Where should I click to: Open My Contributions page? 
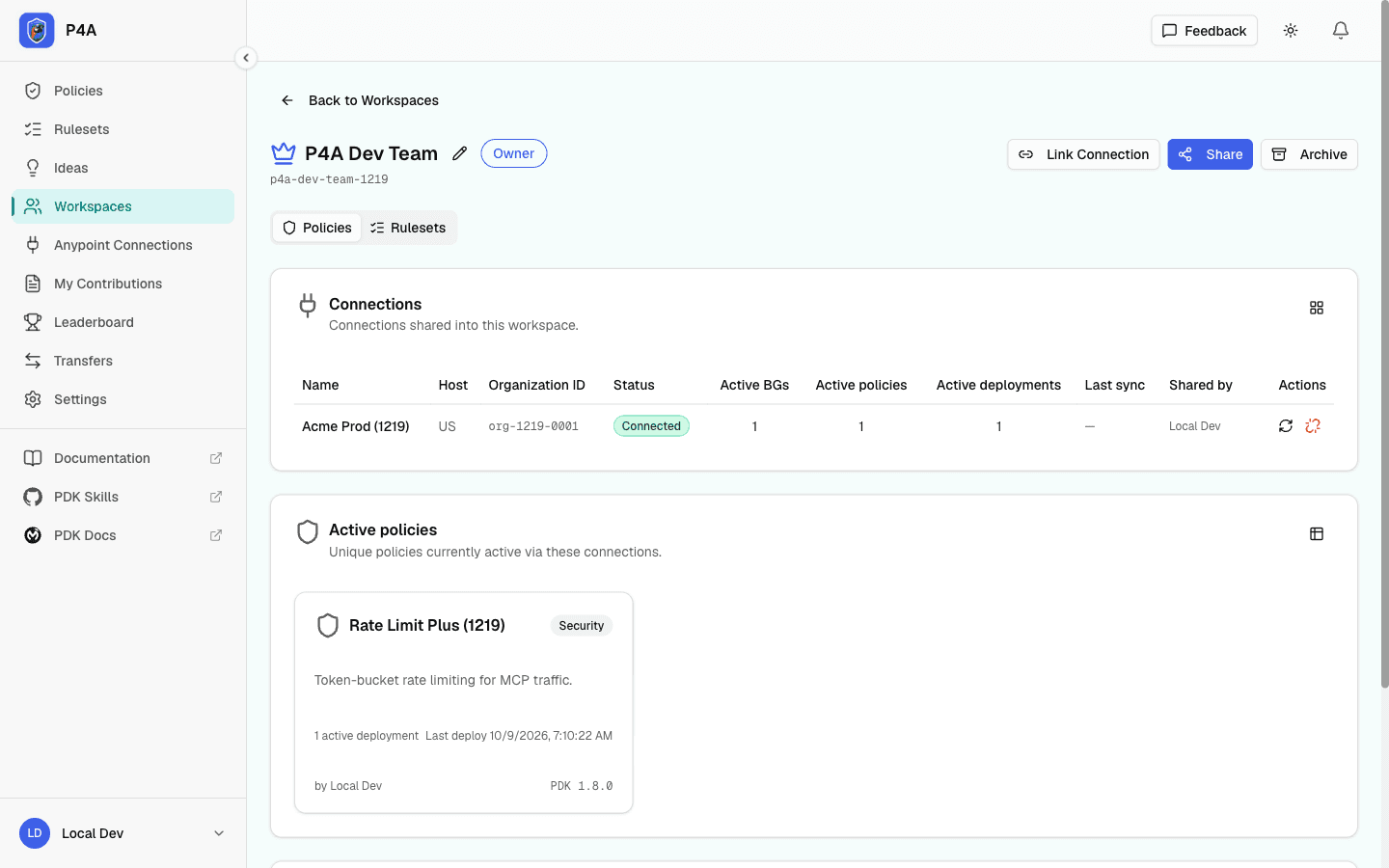point(123,284)
